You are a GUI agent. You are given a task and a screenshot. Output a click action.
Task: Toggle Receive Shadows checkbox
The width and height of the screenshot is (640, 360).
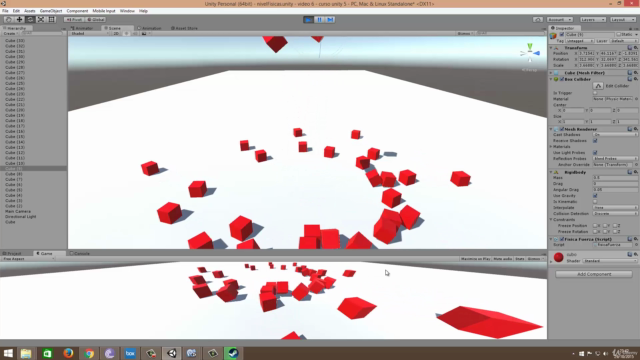(x=595, y=141)
